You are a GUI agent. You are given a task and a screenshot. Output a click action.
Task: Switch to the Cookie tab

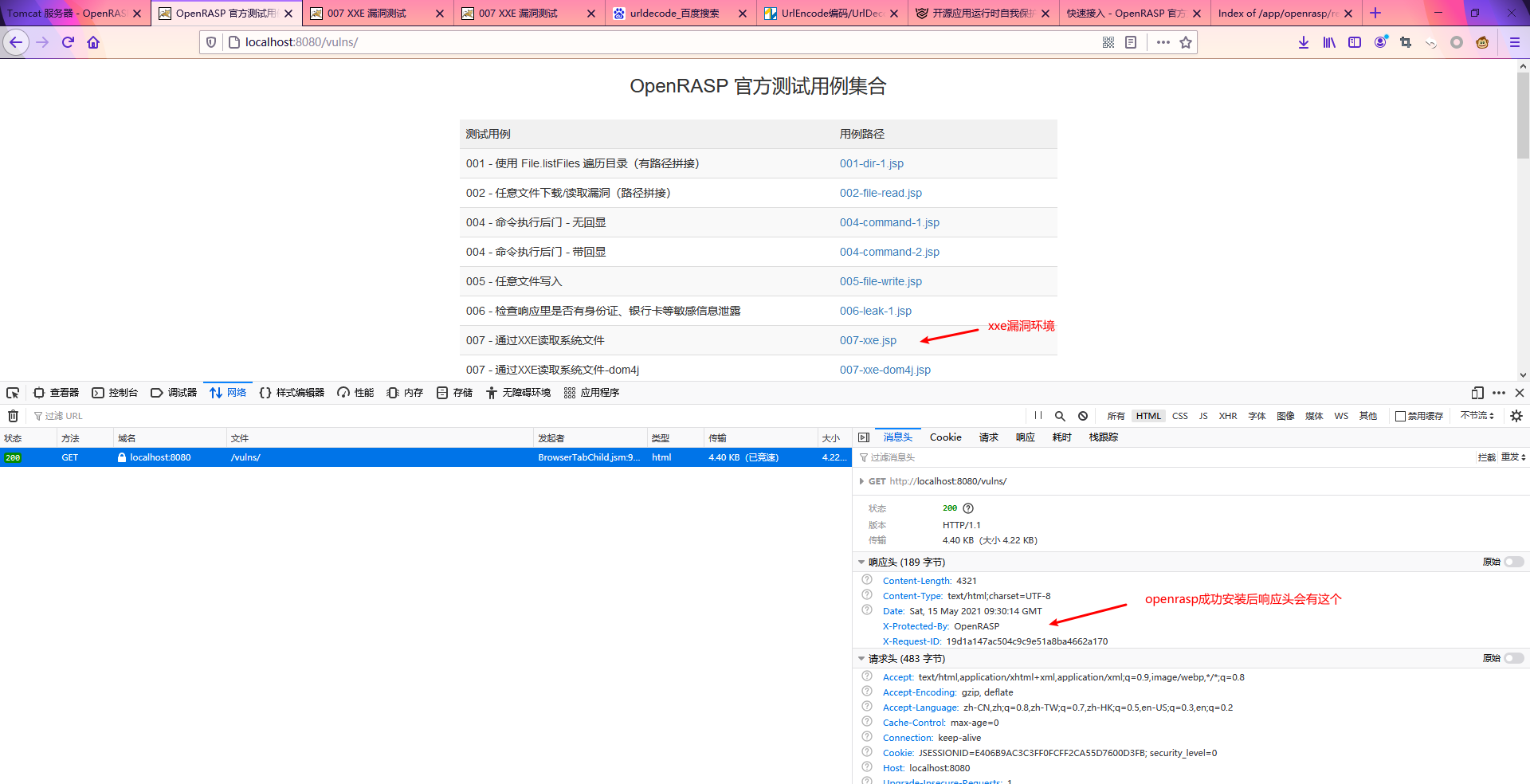pos(945,437)
